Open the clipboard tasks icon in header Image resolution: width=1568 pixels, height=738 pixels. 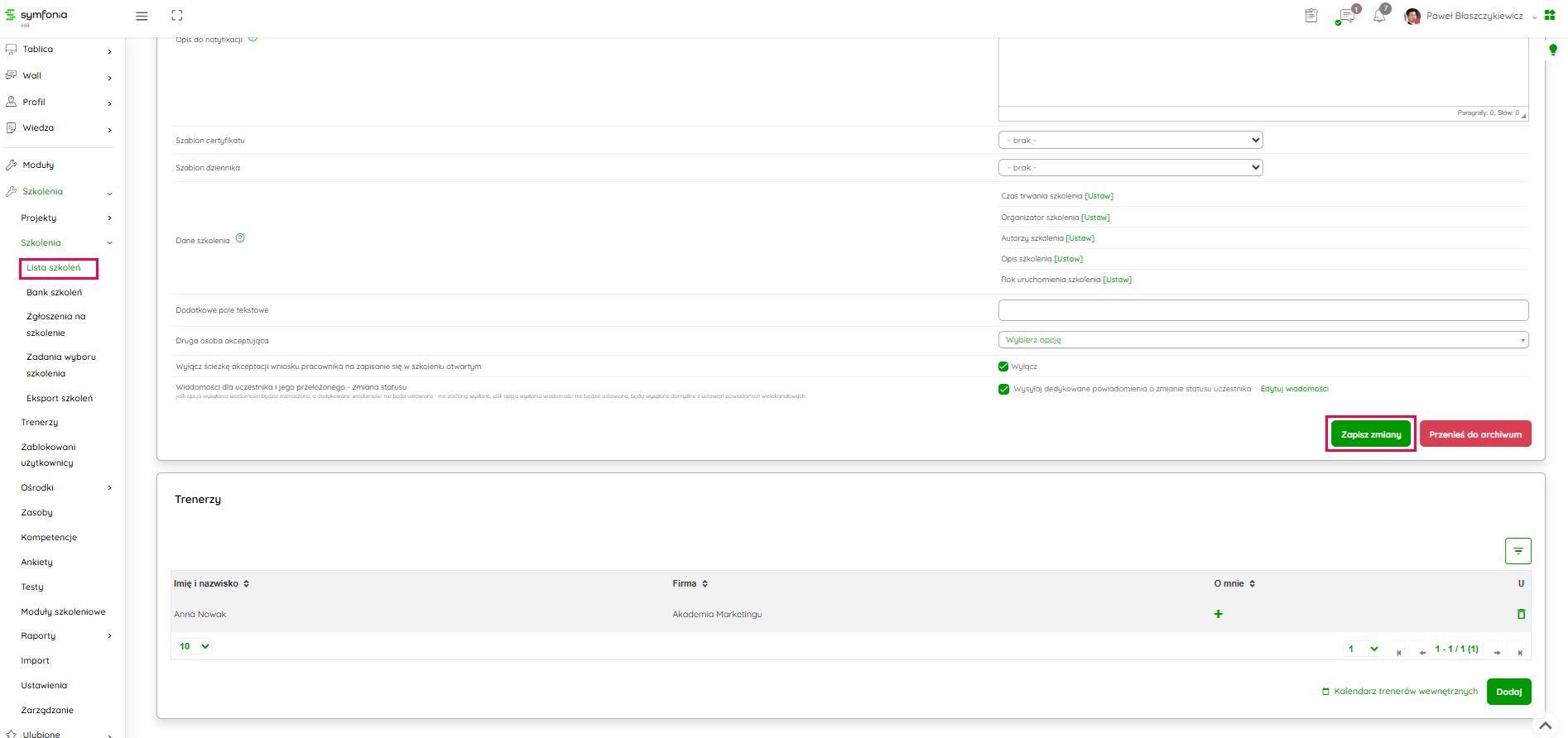[x=1311, y=16]
